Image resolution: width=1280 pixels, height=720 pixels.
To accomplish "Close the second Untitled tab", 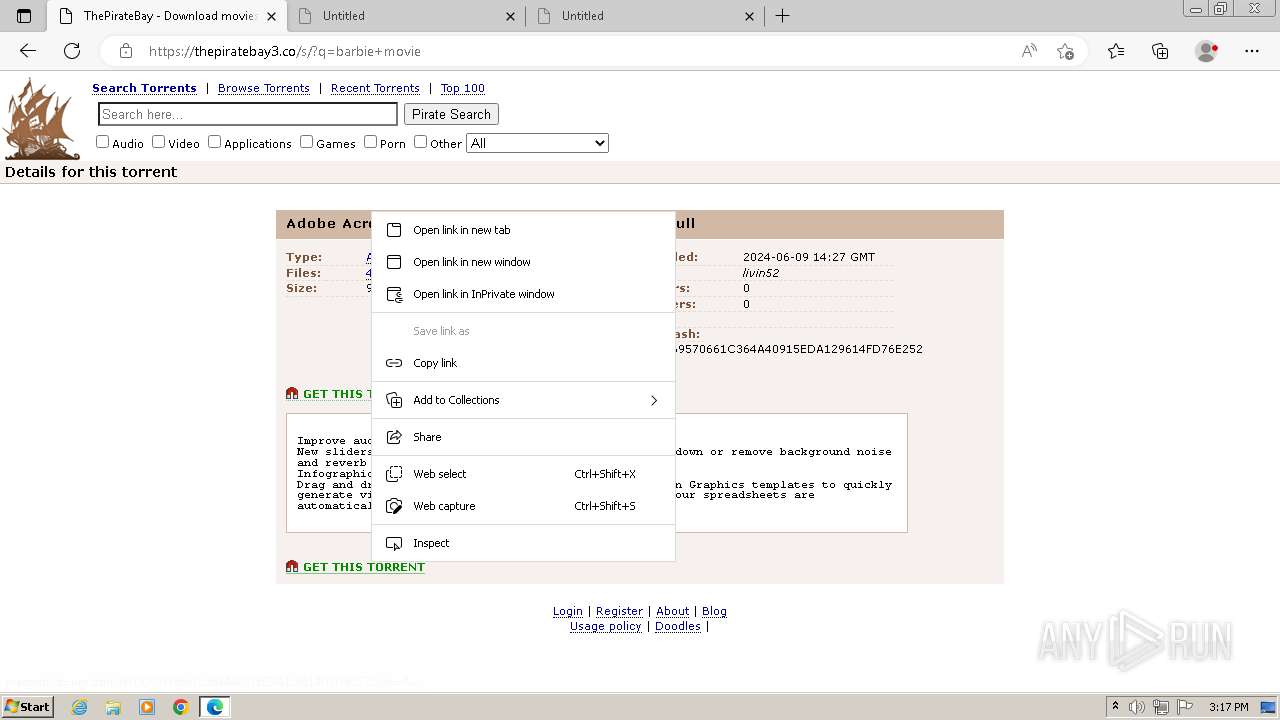I will click(750, 16).
